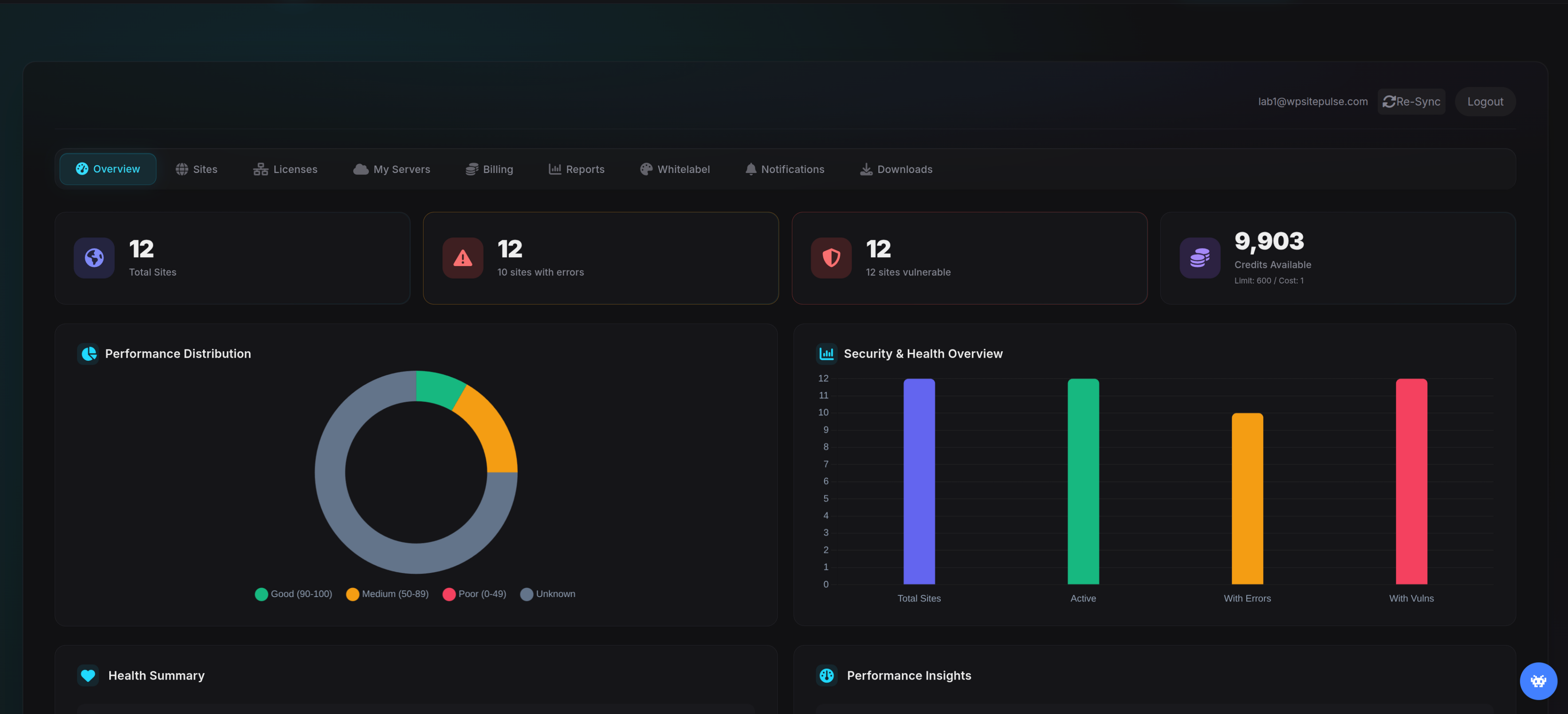Click the Re-Sync refresh arrows icon
The image size is (1568, 714).
1389,102
